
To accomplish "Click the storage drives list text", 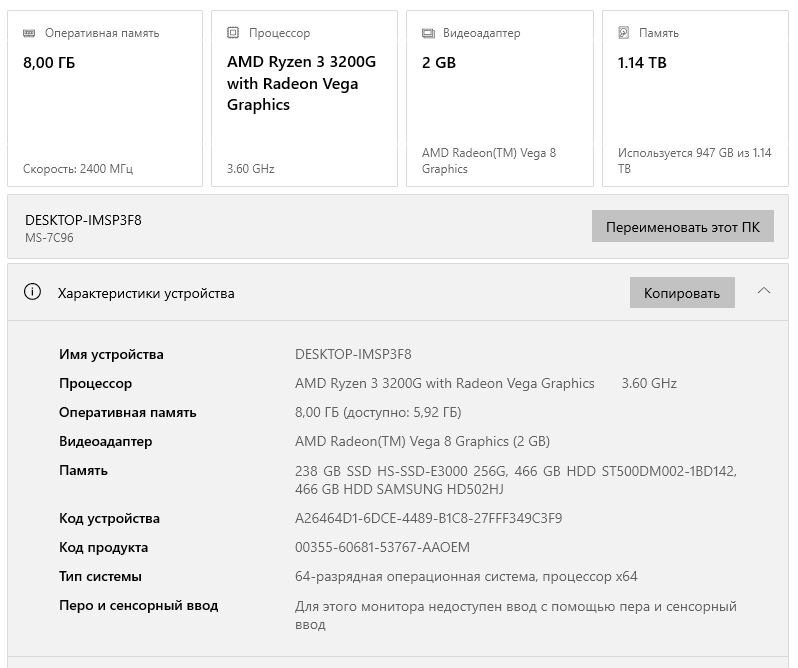I will click(x=515, y=479).
